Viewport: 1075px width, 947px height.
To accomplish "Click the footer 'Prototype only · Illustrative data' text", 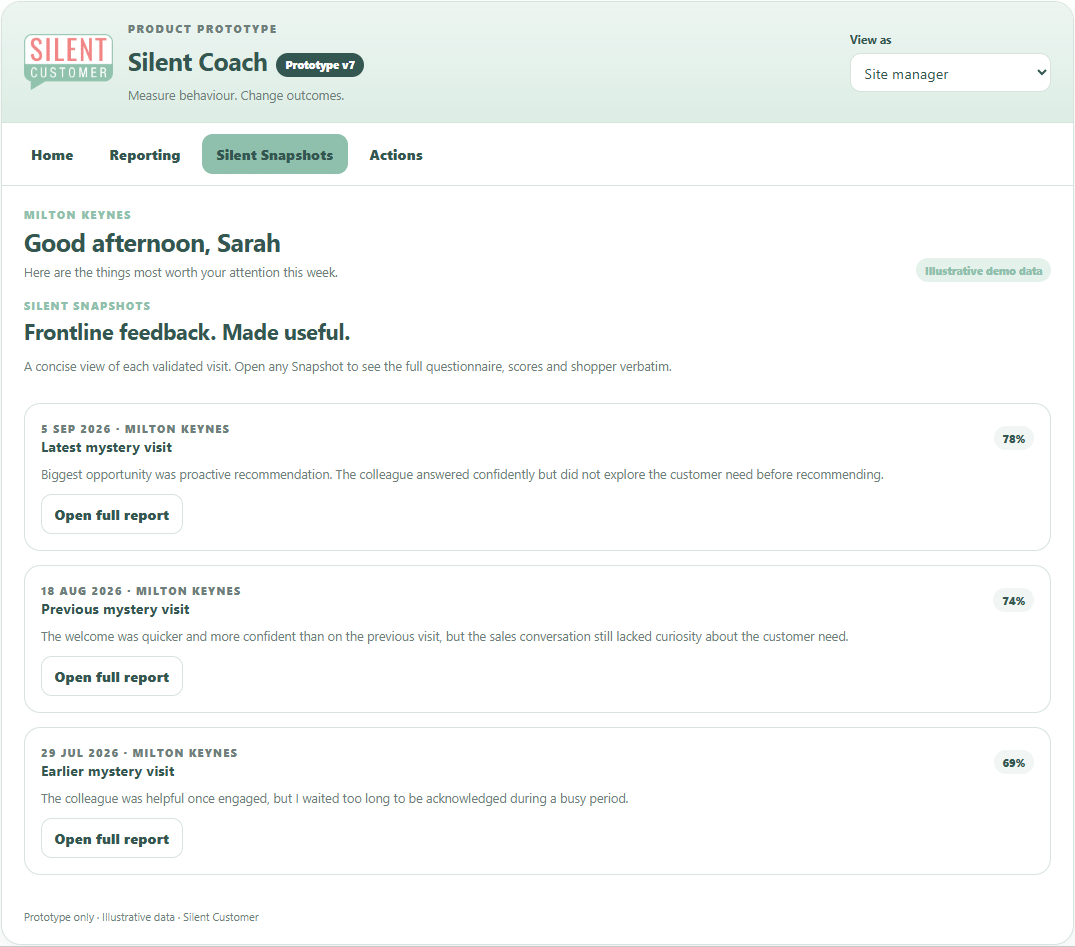I will click(x=141, y=917).
